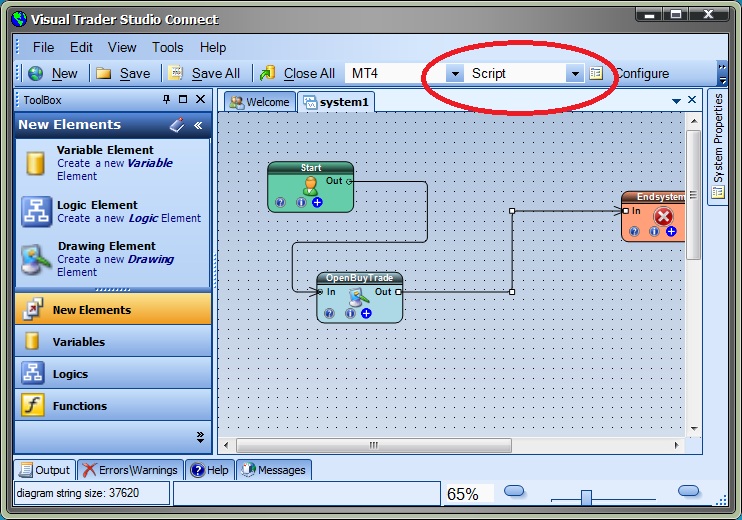Maximize the ToolBox panel
The width and height of the screenshot is (742, 520).
(183, 99)
